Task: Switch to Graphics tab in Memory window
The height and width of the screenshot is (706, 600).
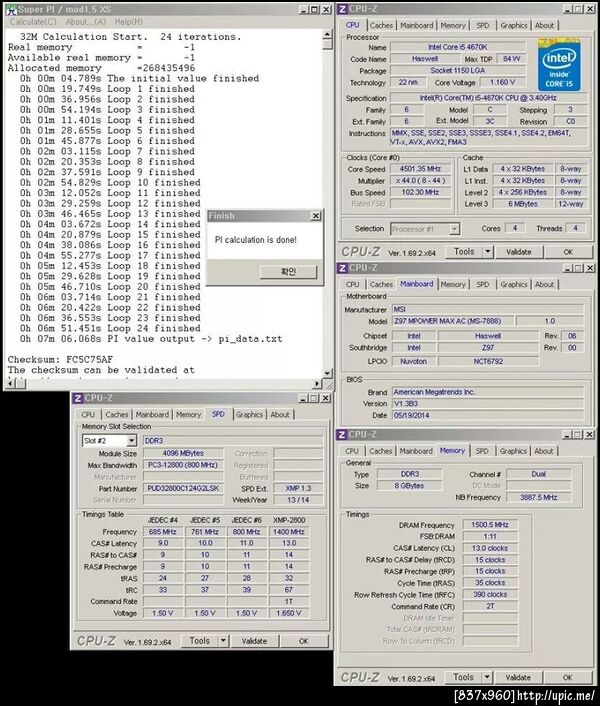Action: coord(513,451)
